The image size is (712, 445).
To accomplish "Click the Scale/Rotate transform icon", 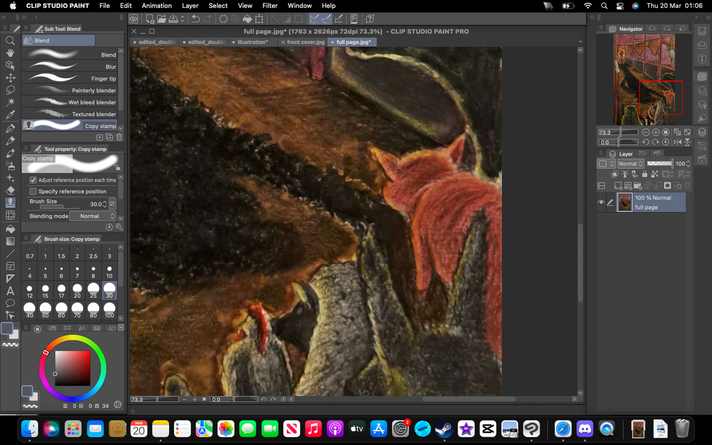I will 259,19.
